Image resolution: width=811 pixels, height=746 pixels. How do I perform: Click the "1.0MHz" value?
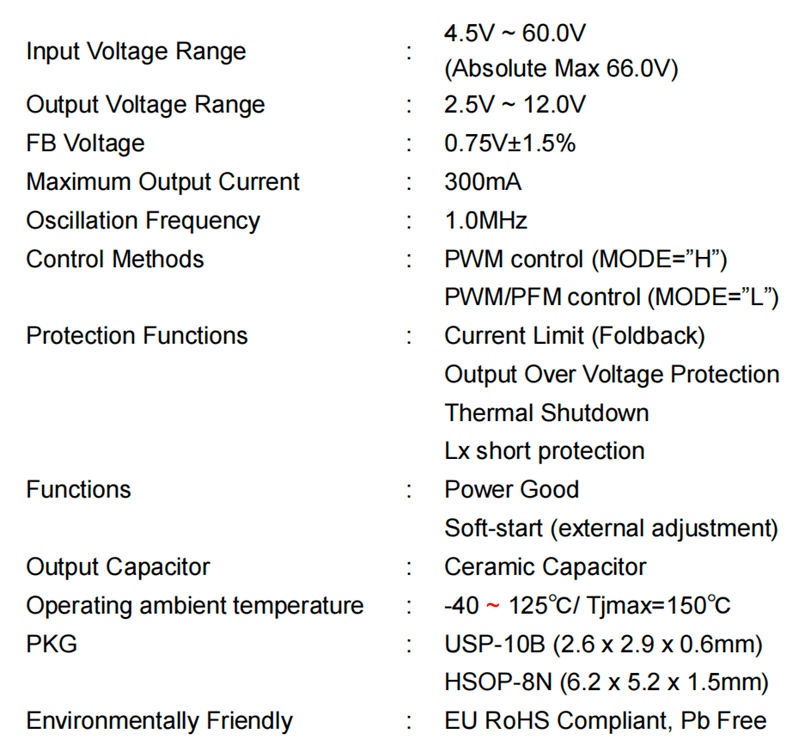(486, 220)
